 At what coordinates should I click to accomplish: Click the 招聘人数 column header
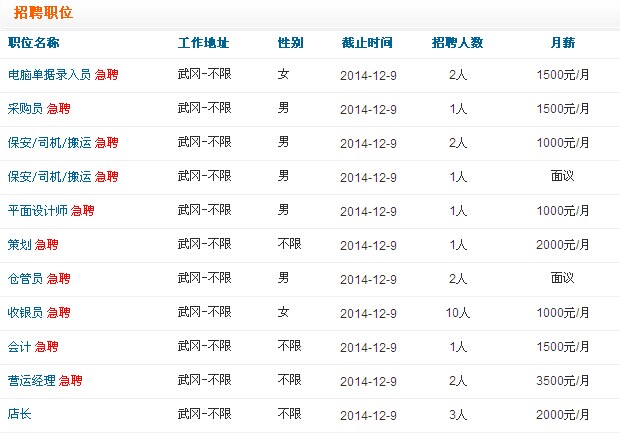click(x=457, y=43)
